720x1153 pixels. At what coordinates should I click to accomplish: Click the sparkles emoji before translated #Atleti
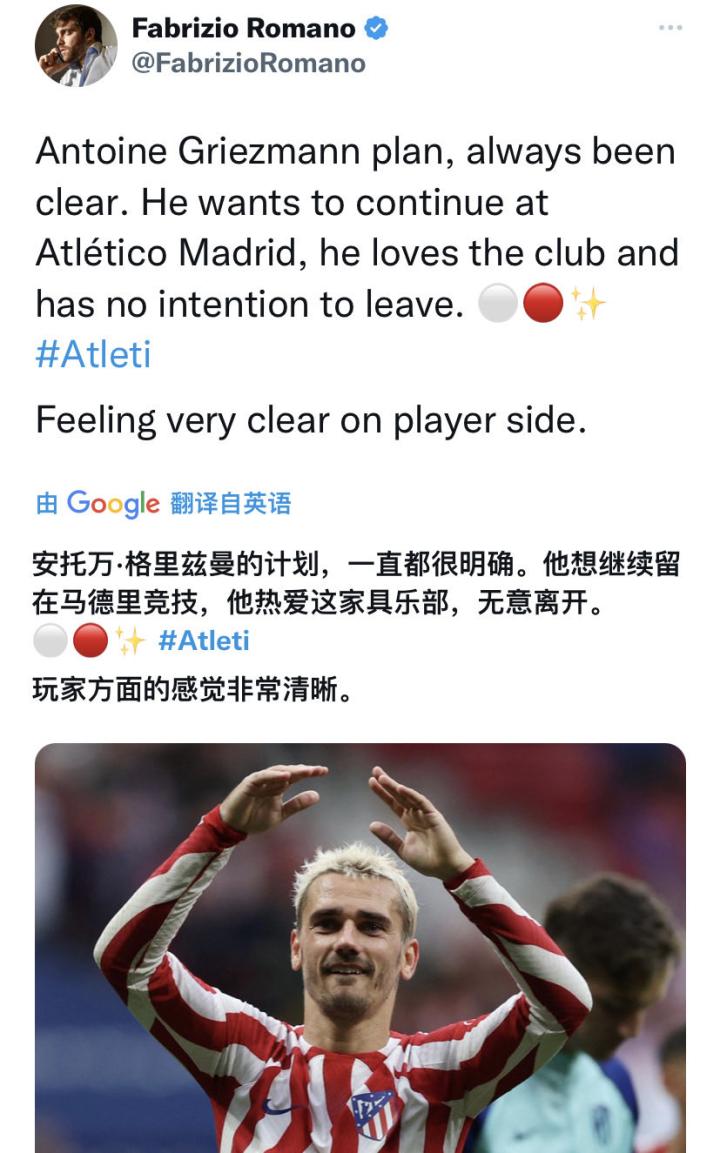click(131, 640)
